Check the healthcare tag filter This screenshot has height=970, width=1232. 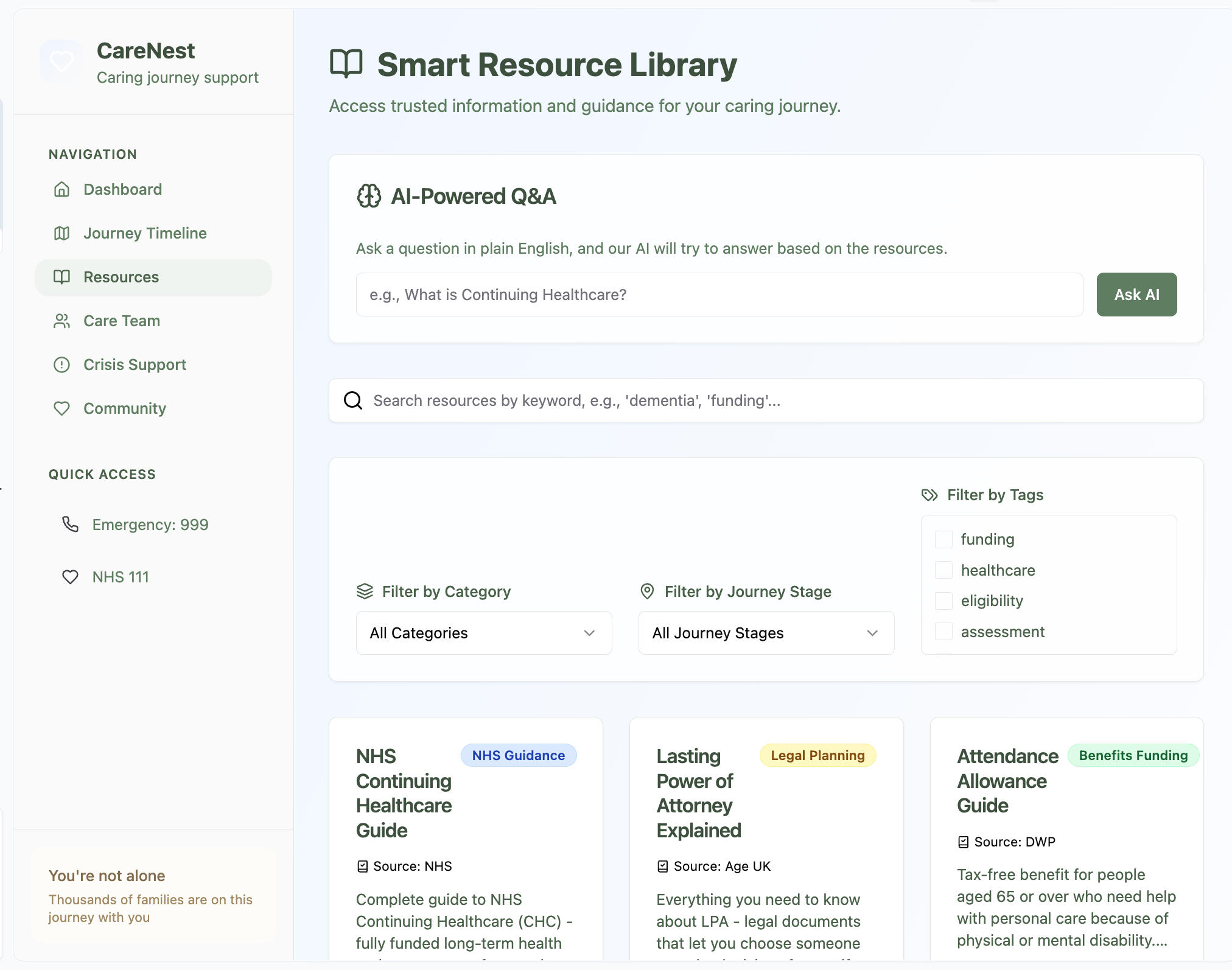(x=943, y=570)
